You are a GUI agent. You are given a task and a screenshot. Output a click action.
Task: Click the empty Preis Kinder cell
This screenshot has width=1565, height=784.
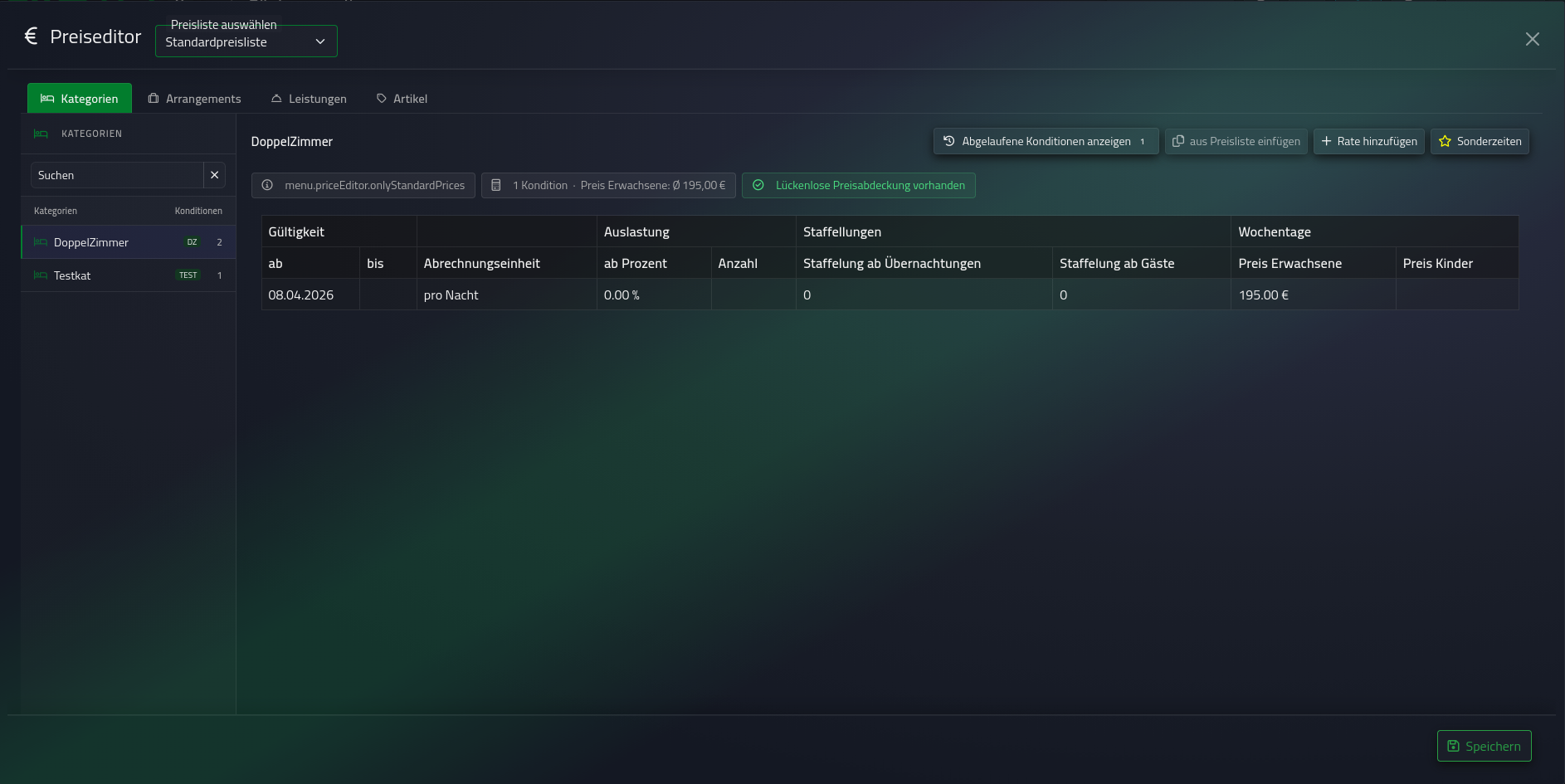[x=1457, y=295]
